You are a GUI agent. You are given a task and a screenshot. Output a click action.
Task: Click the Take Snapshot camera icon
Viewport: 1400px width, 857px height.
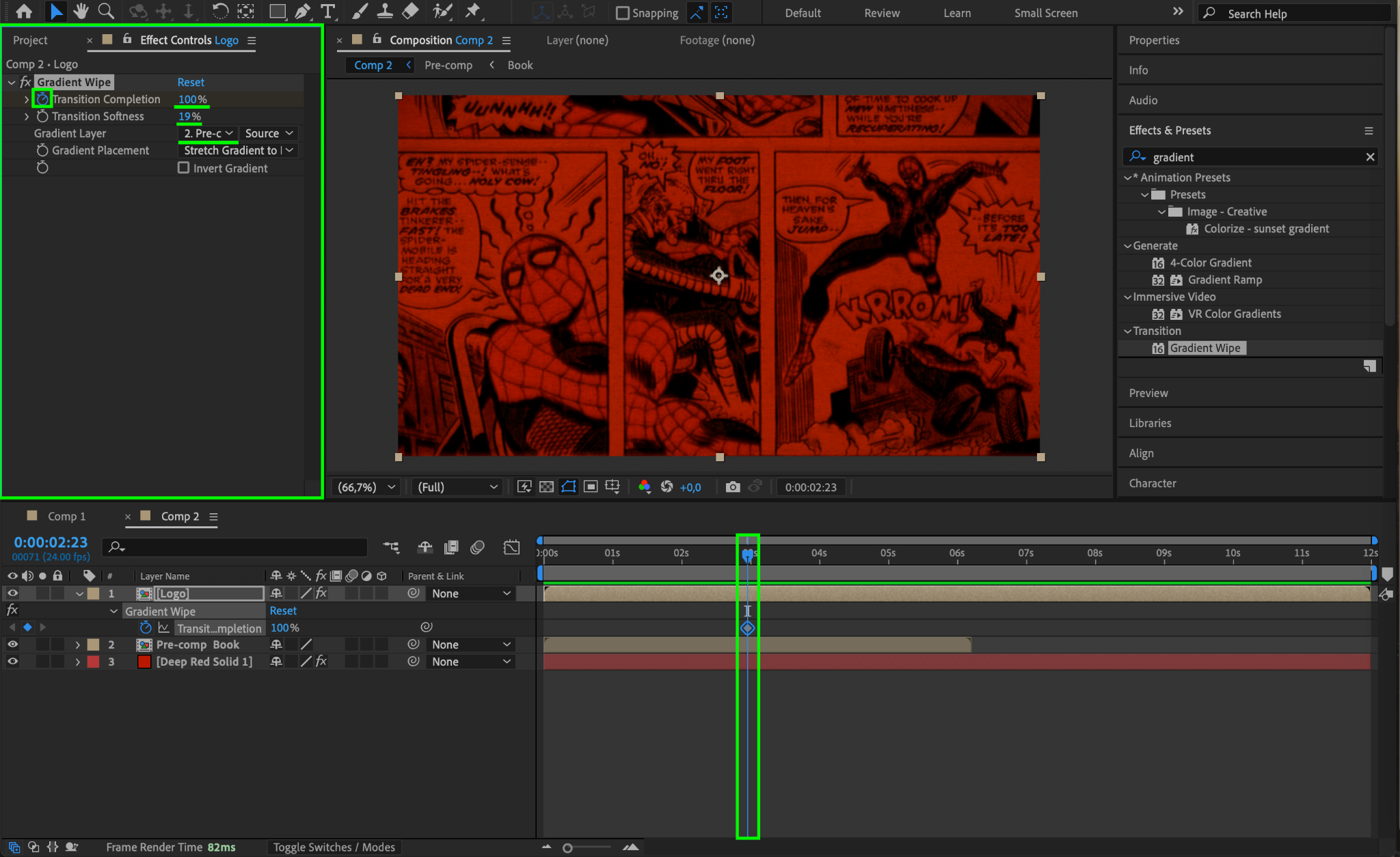(733, 487)
